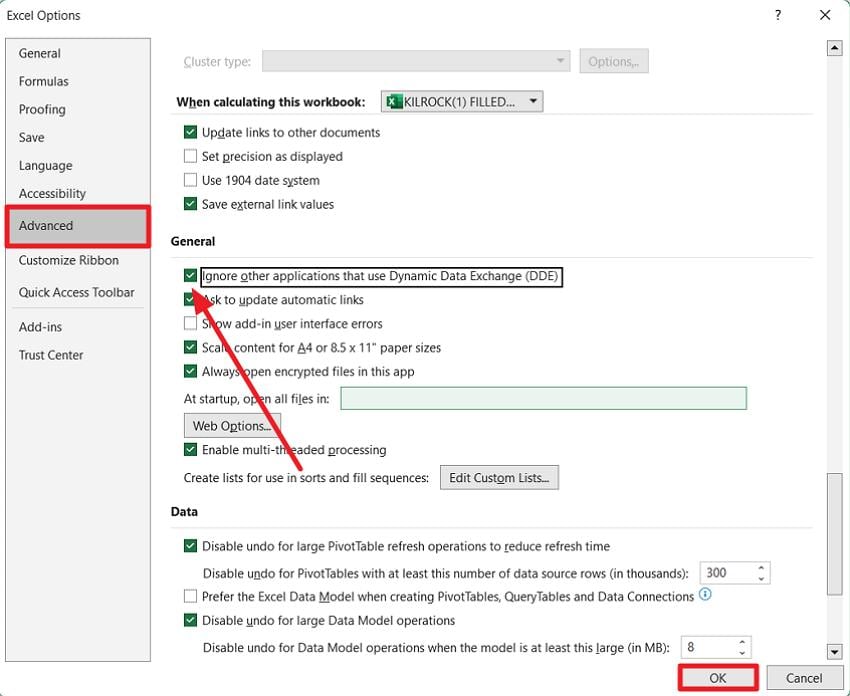Expand the Cluster type dropdown
Image resolution: width=850 pixels, height=696 pixels.
coord(560,60)
